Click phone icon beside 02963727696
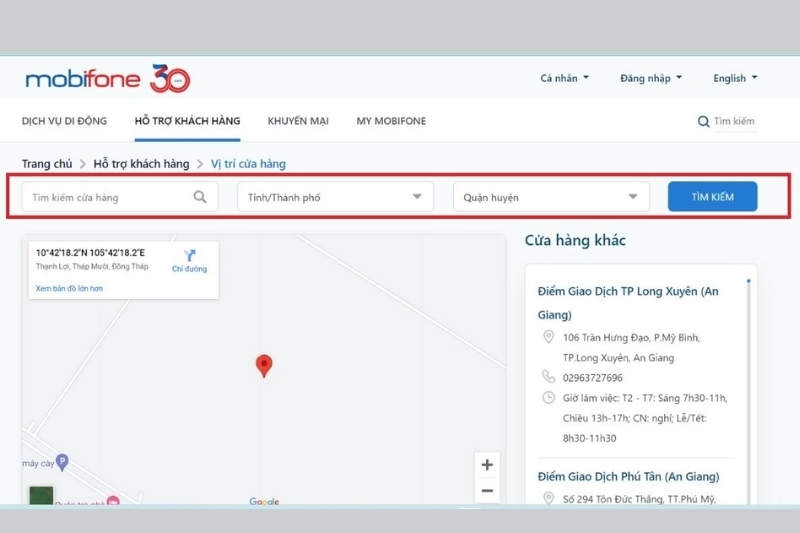 point(548,377)
